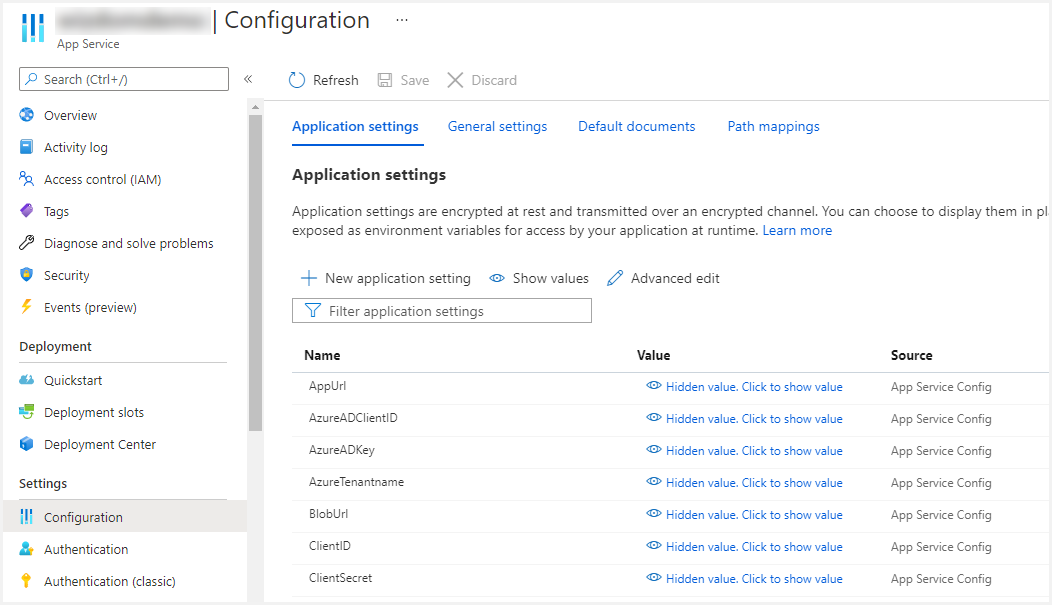The image size is (1052, 605).
Task: Click the Filter application settings box
Action: click(441, 311)
